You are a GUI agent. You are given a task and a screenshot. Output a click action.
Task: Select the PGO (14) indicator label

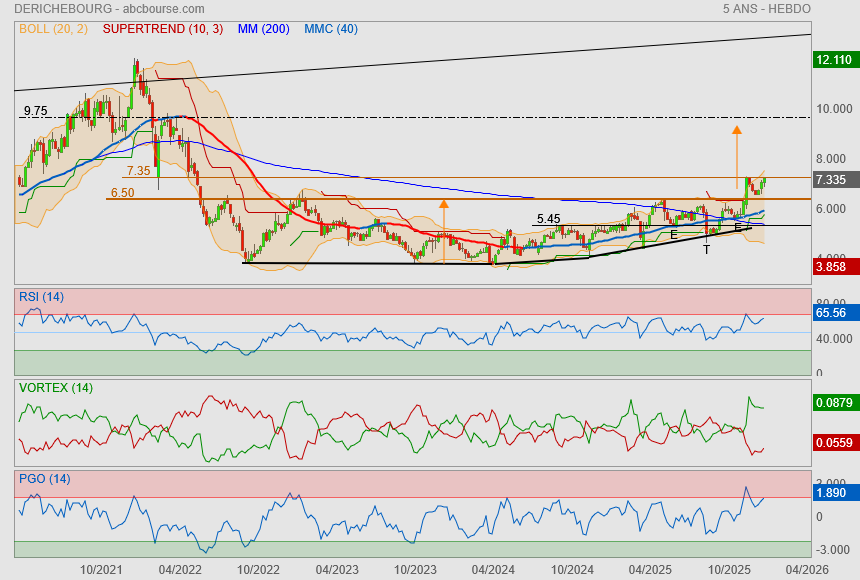click(x=44, y=479)
